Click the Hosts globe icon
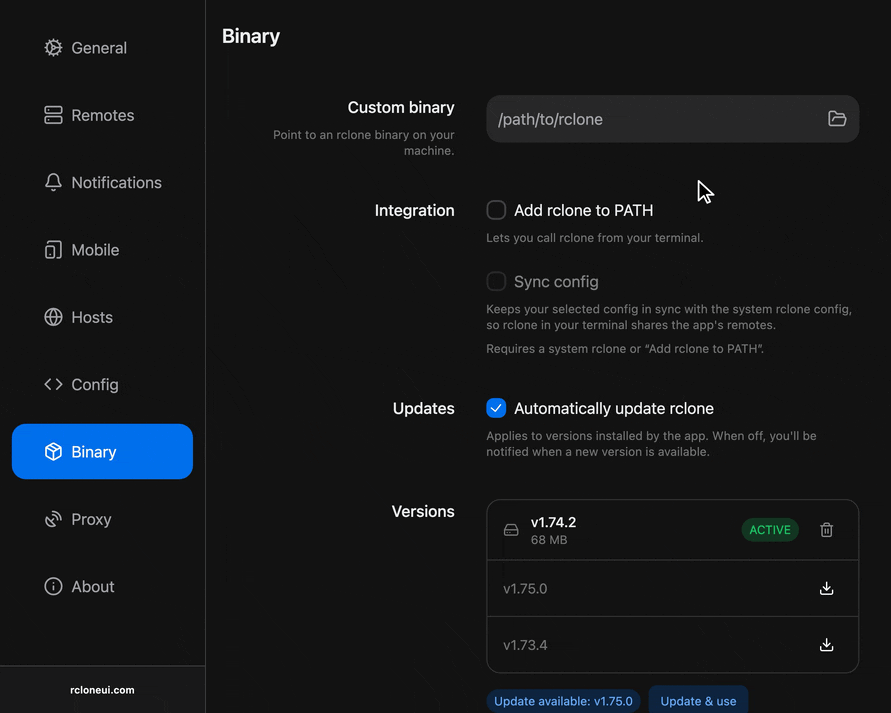Image resolution: width=891 pixels, height=713 pixels. tap(53, 317)
